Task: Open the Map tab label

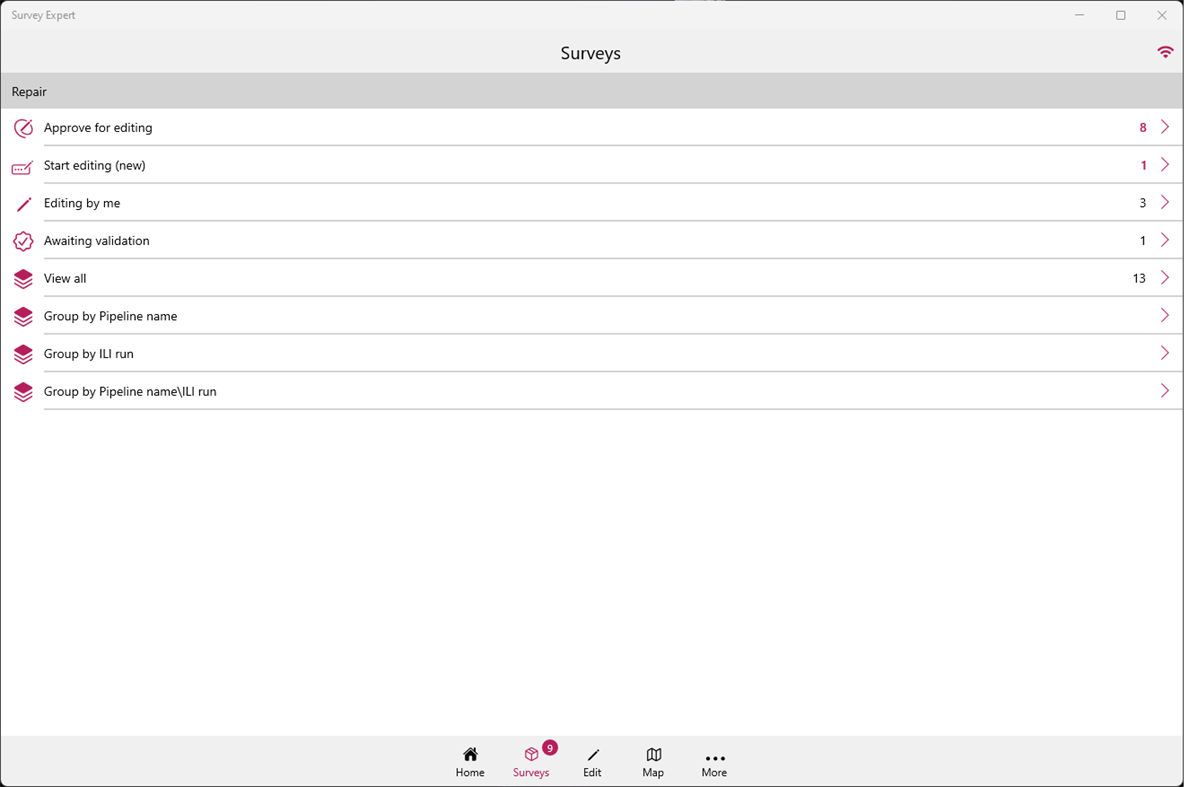Action: (653, 773)
